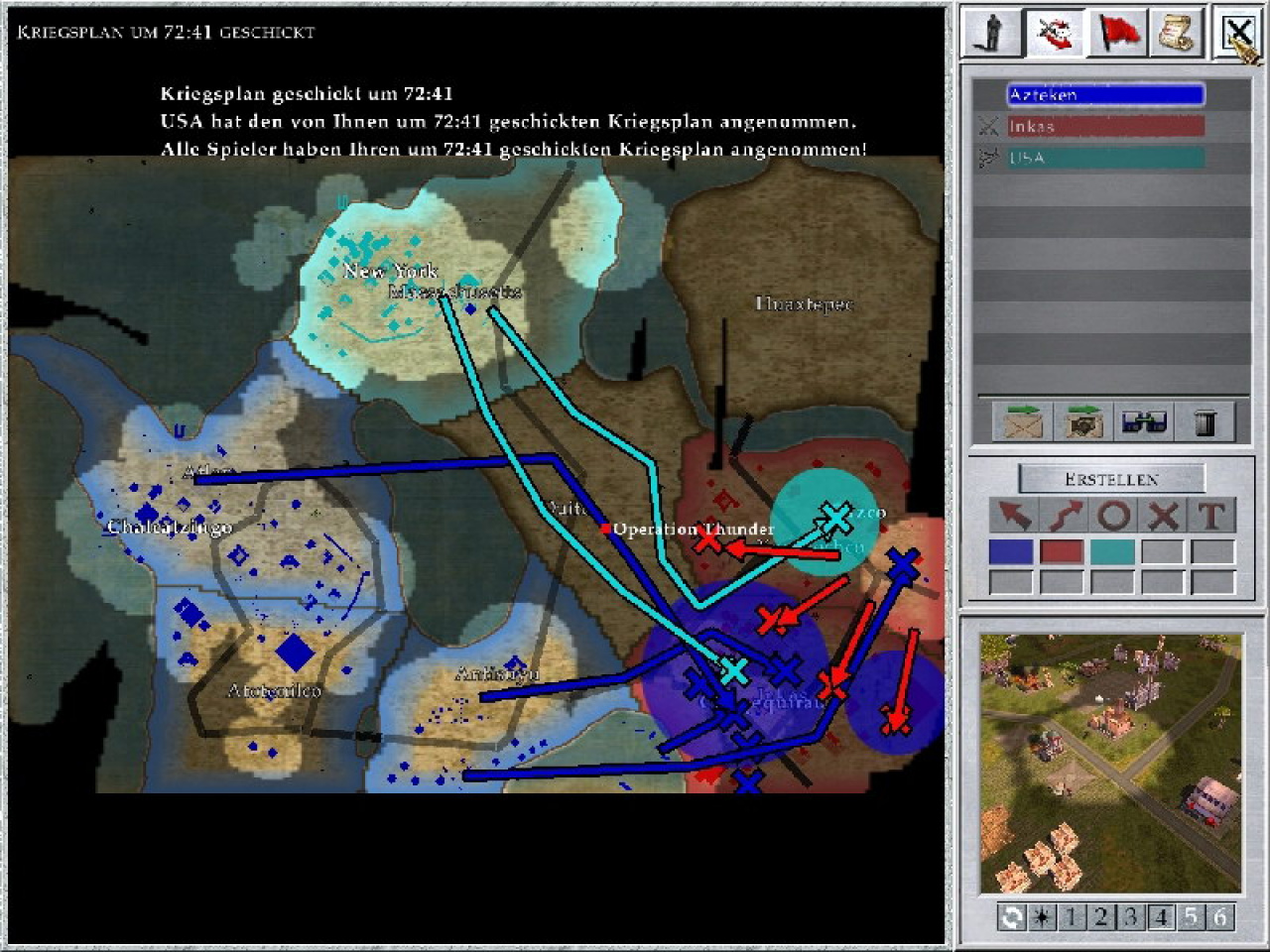
Task: Select preview slot number 1
Action: (1071, 917)
